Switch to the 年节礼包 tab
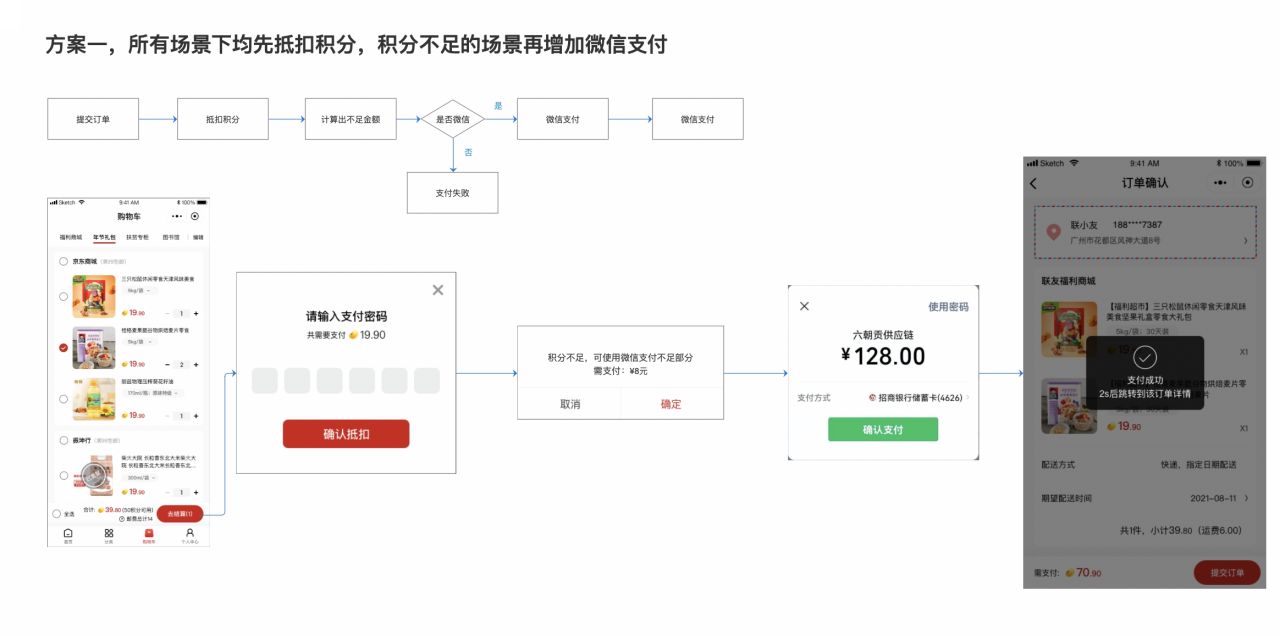This screenshot has width=1280, height=636. [x=104, y=237]
